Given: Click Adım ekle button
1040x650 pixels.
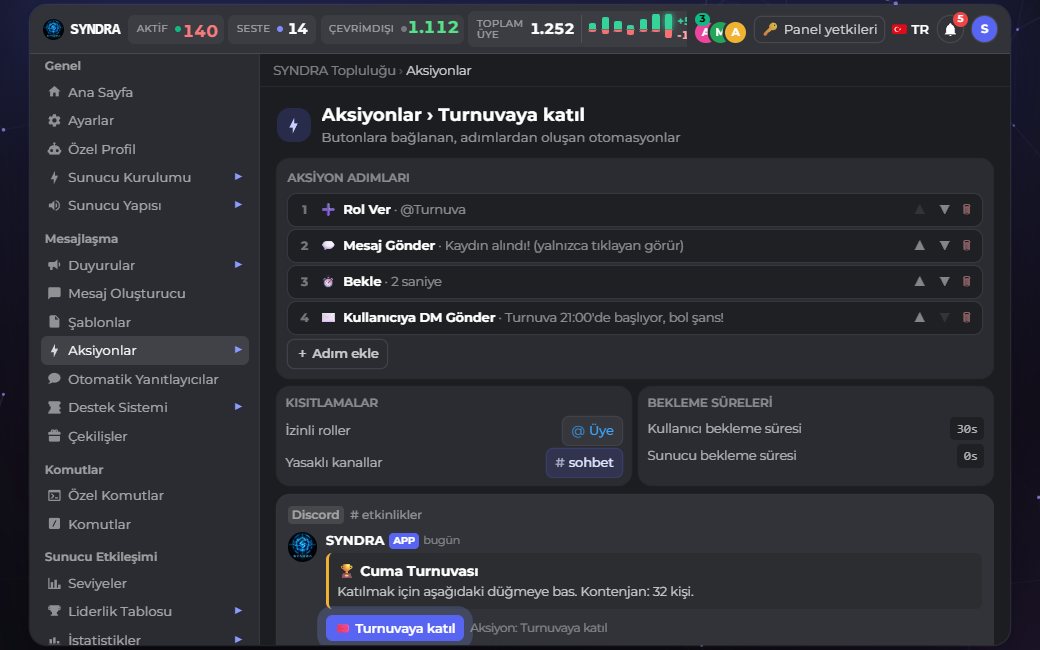Looking at the screenshot, I should click(337, 354).
